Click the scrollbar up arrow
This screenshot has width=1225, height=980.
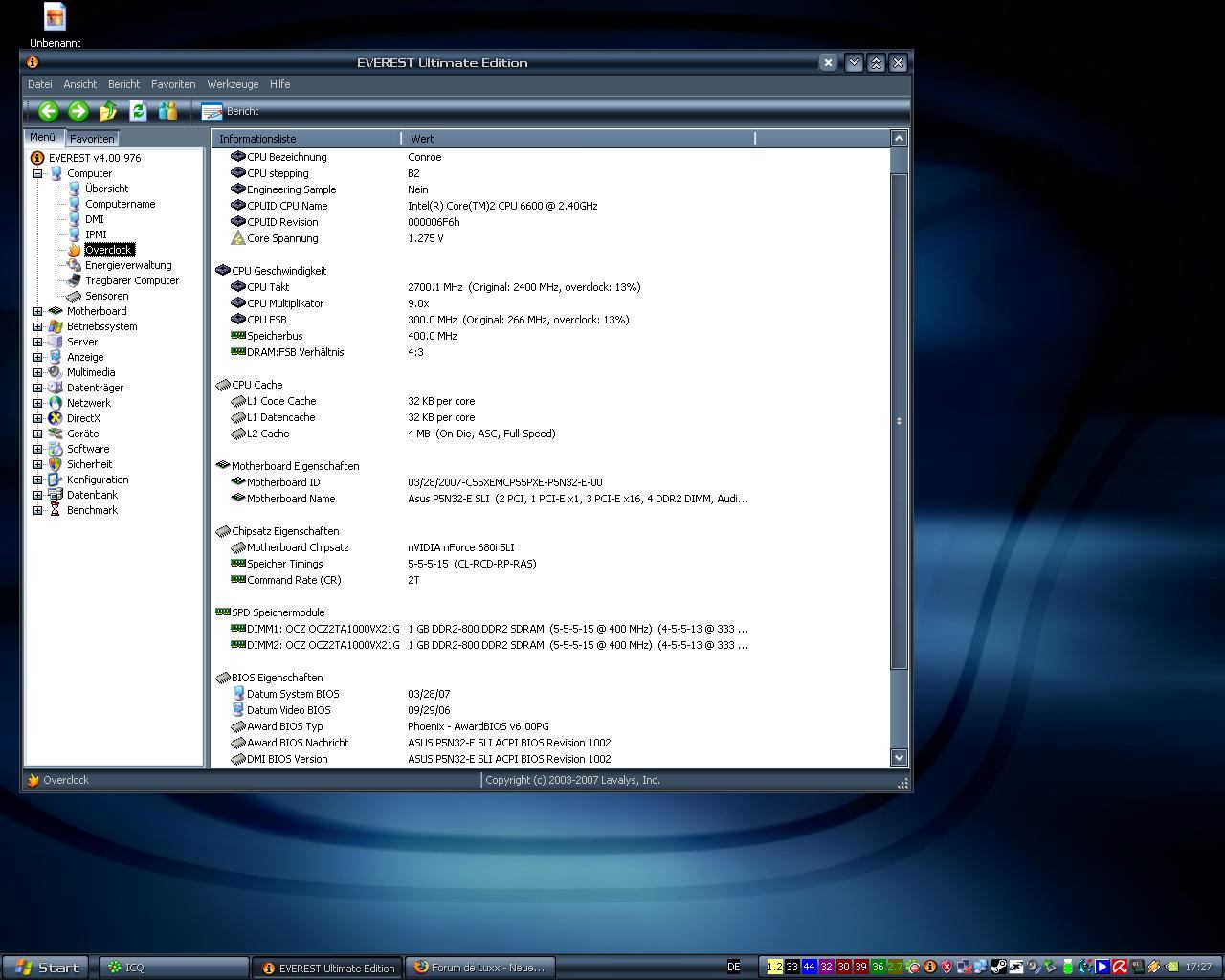tap(899, 139)
